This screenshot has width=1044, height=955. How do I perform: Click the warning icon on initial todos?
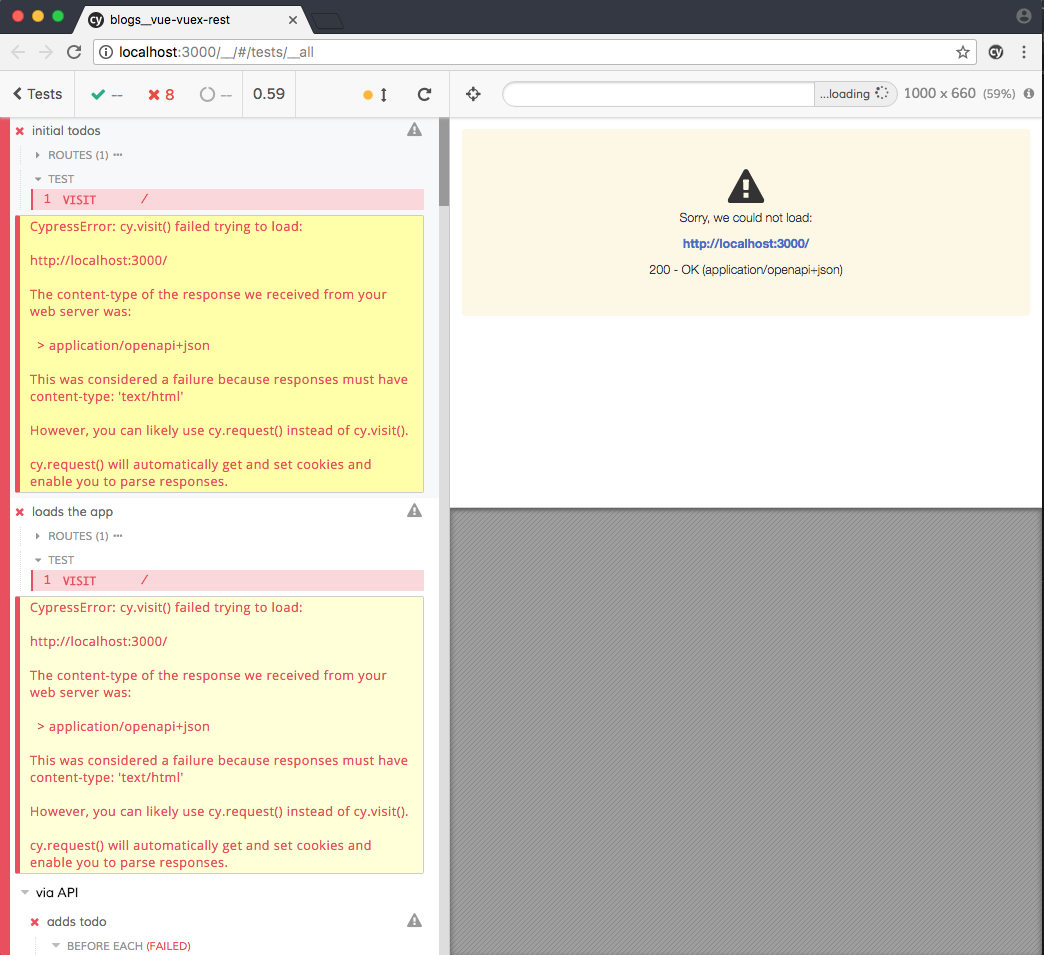(x=414, y=130)
